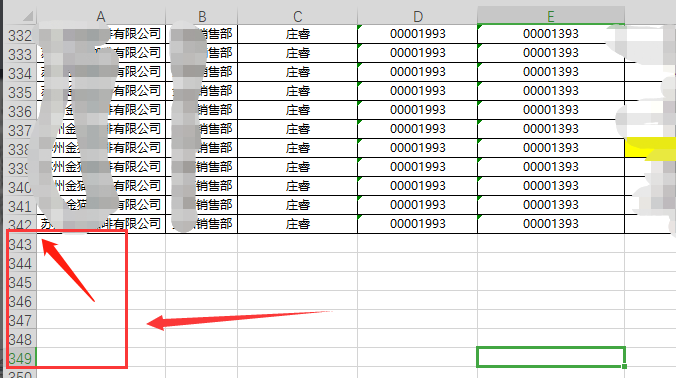Click the green error indicator in cell D336
The image size is (676, 378).
[360, 103]
